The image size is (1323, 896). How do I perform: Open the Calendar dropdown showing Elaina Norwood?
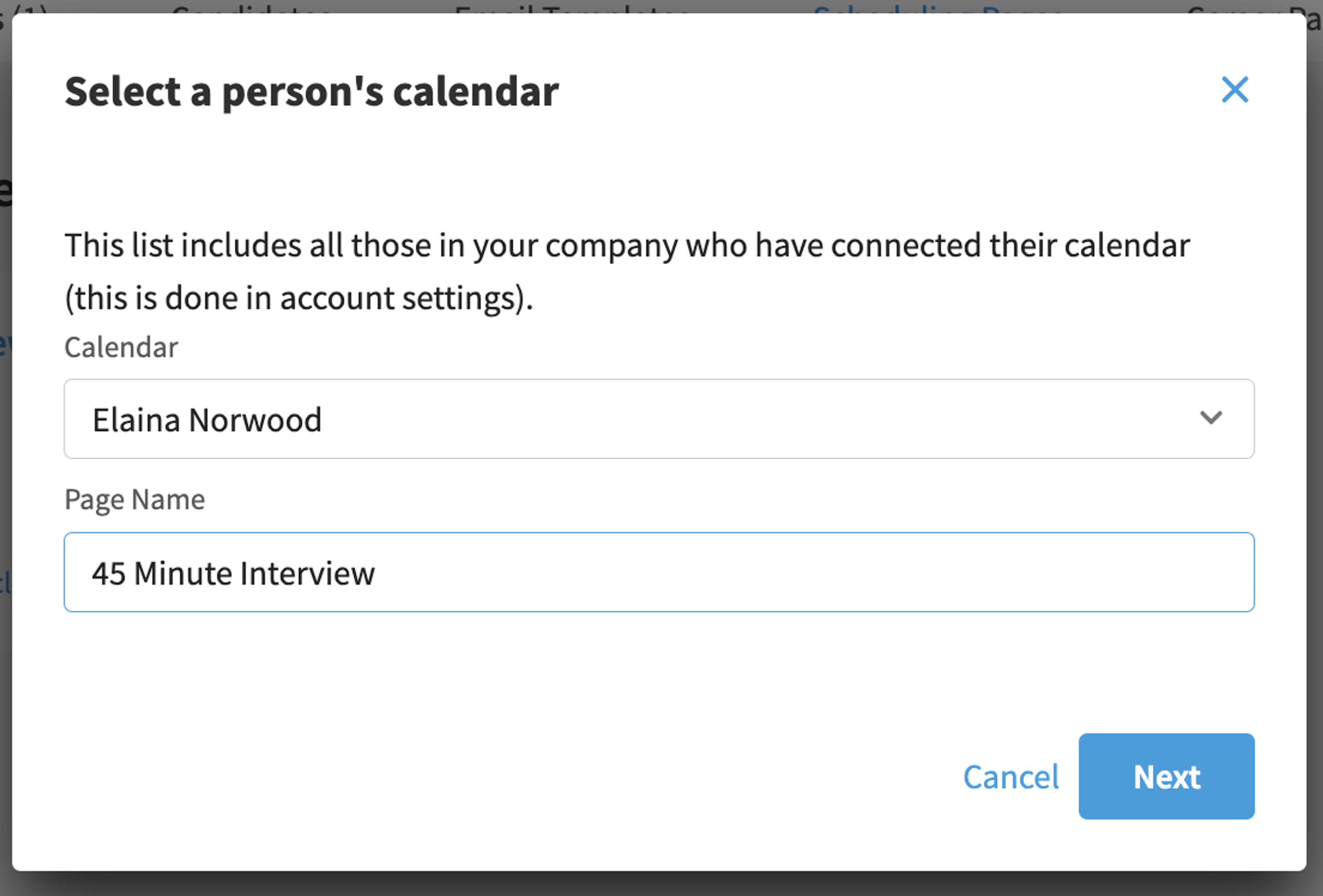click(659, 419)
